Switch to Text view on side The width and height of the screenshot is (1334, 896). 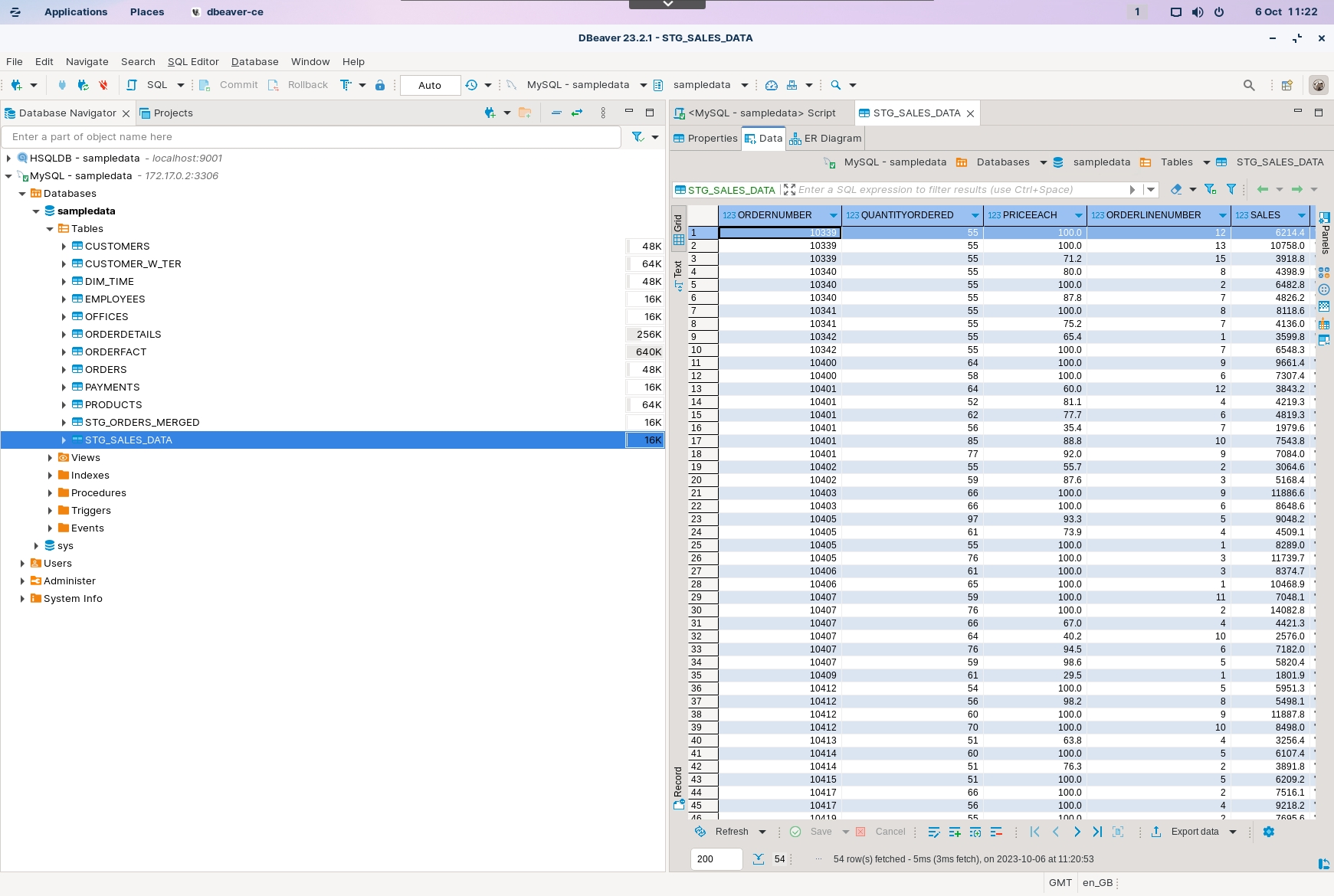tap(678, 274)
